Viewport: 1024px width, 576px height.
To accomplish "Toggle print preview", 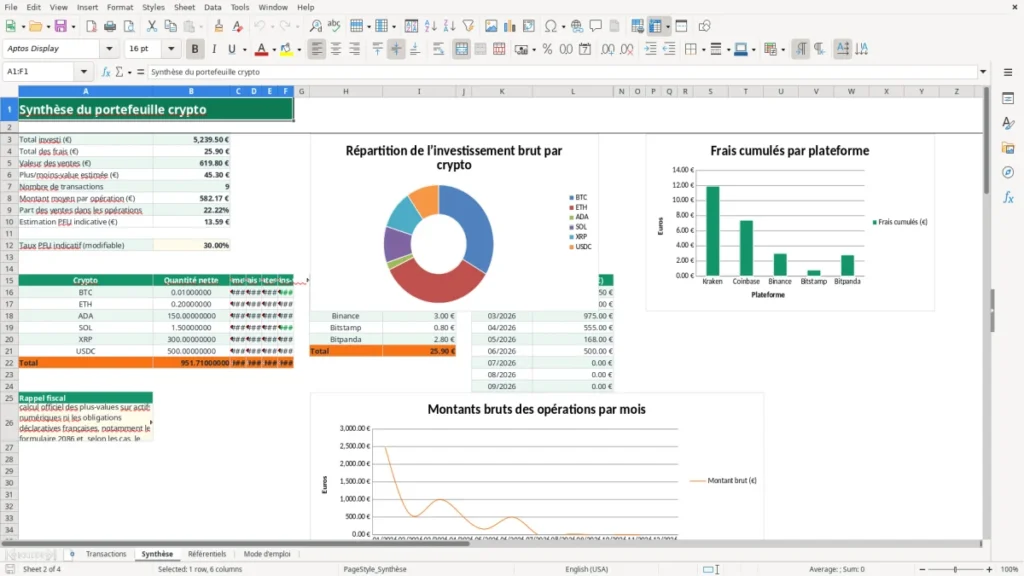I will (129, 26).
